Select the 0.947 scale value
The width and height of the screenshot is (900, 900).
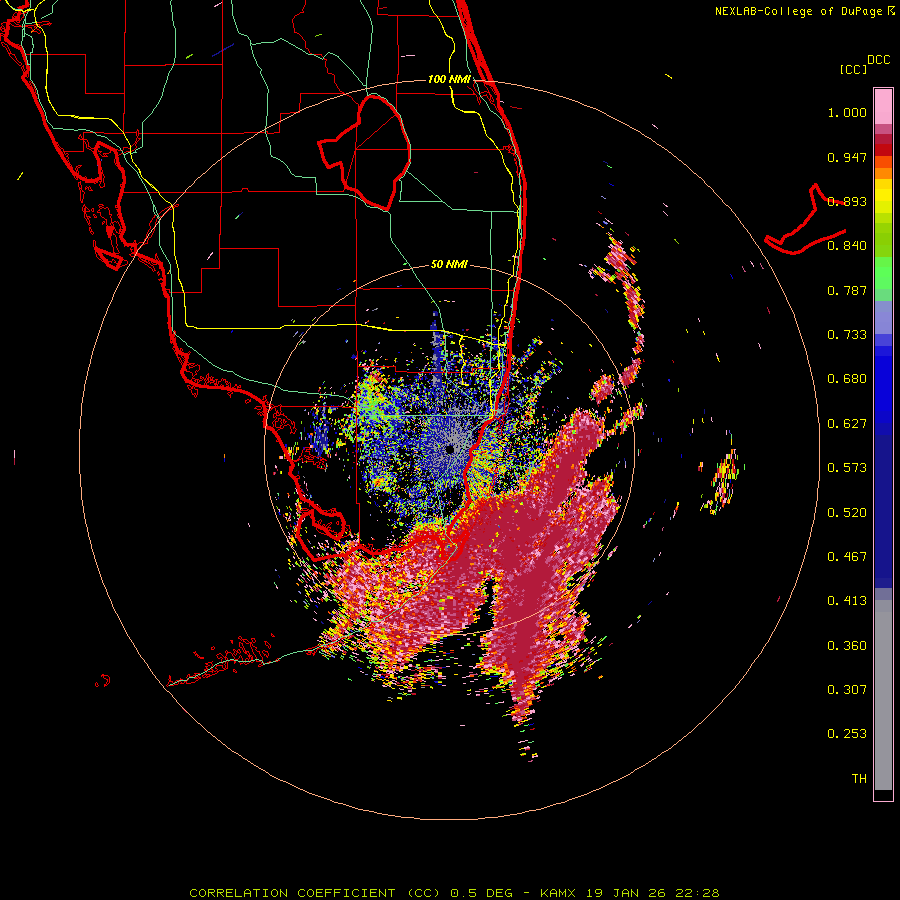pos(847,157)
